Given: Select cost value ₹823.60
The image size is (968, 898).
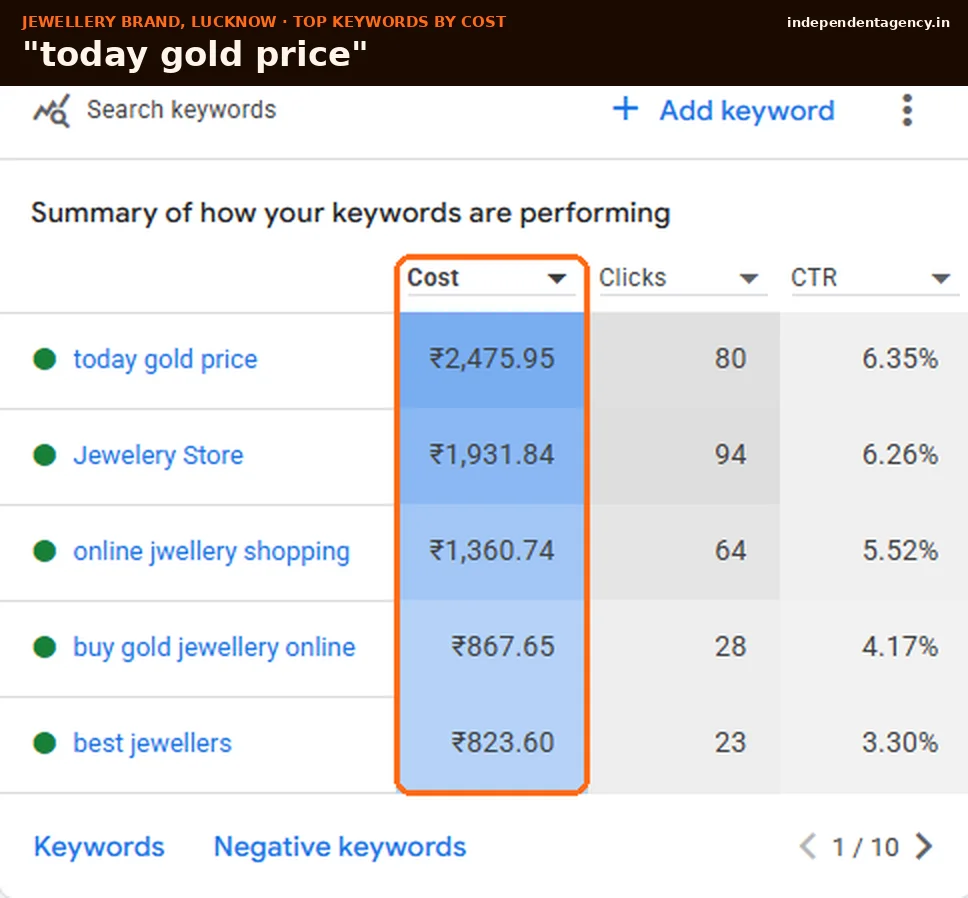Looking at the screenshot, I should tap(503, 742).
